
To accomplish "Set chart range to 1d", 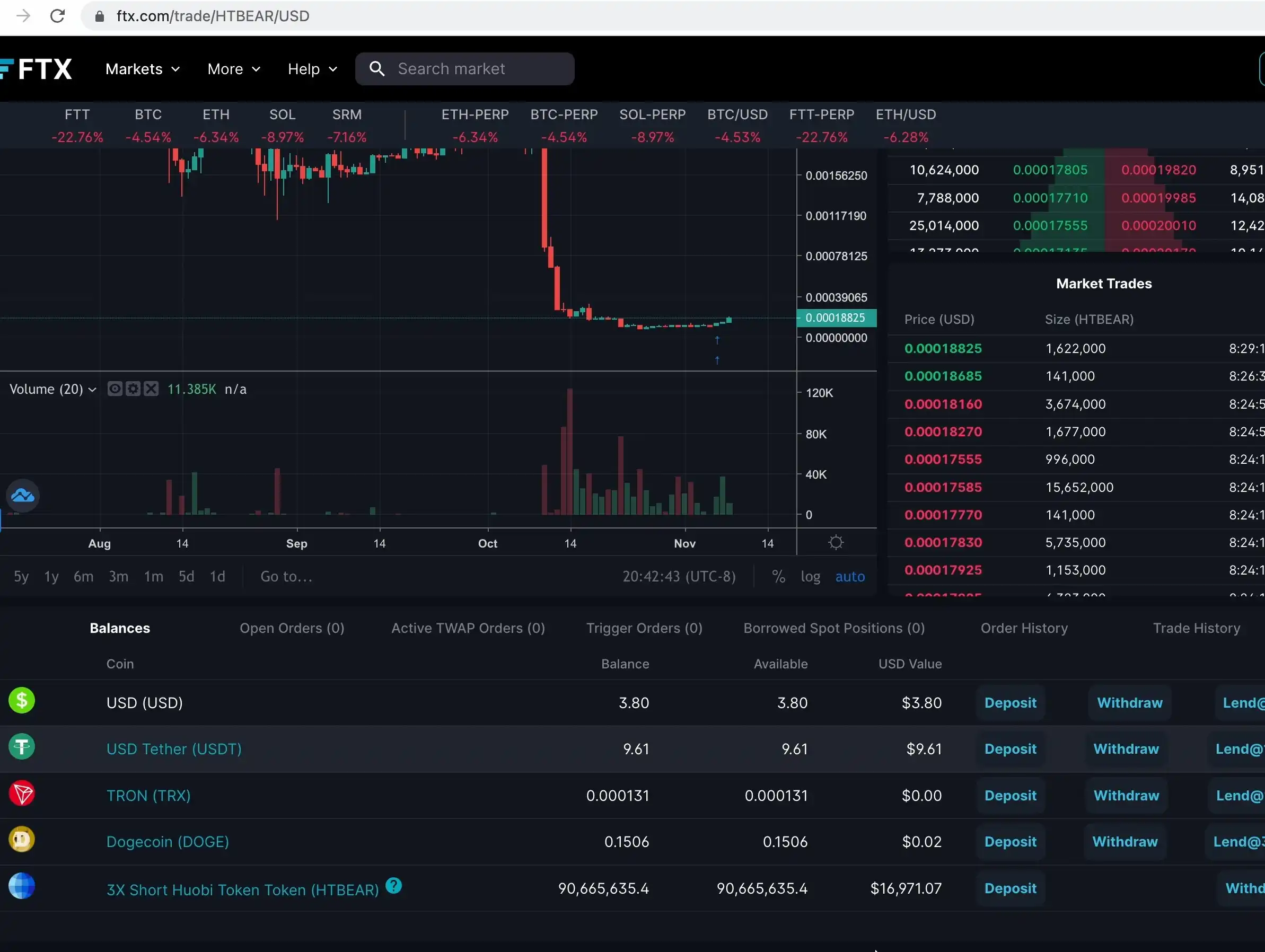I will tap(217, 576).
